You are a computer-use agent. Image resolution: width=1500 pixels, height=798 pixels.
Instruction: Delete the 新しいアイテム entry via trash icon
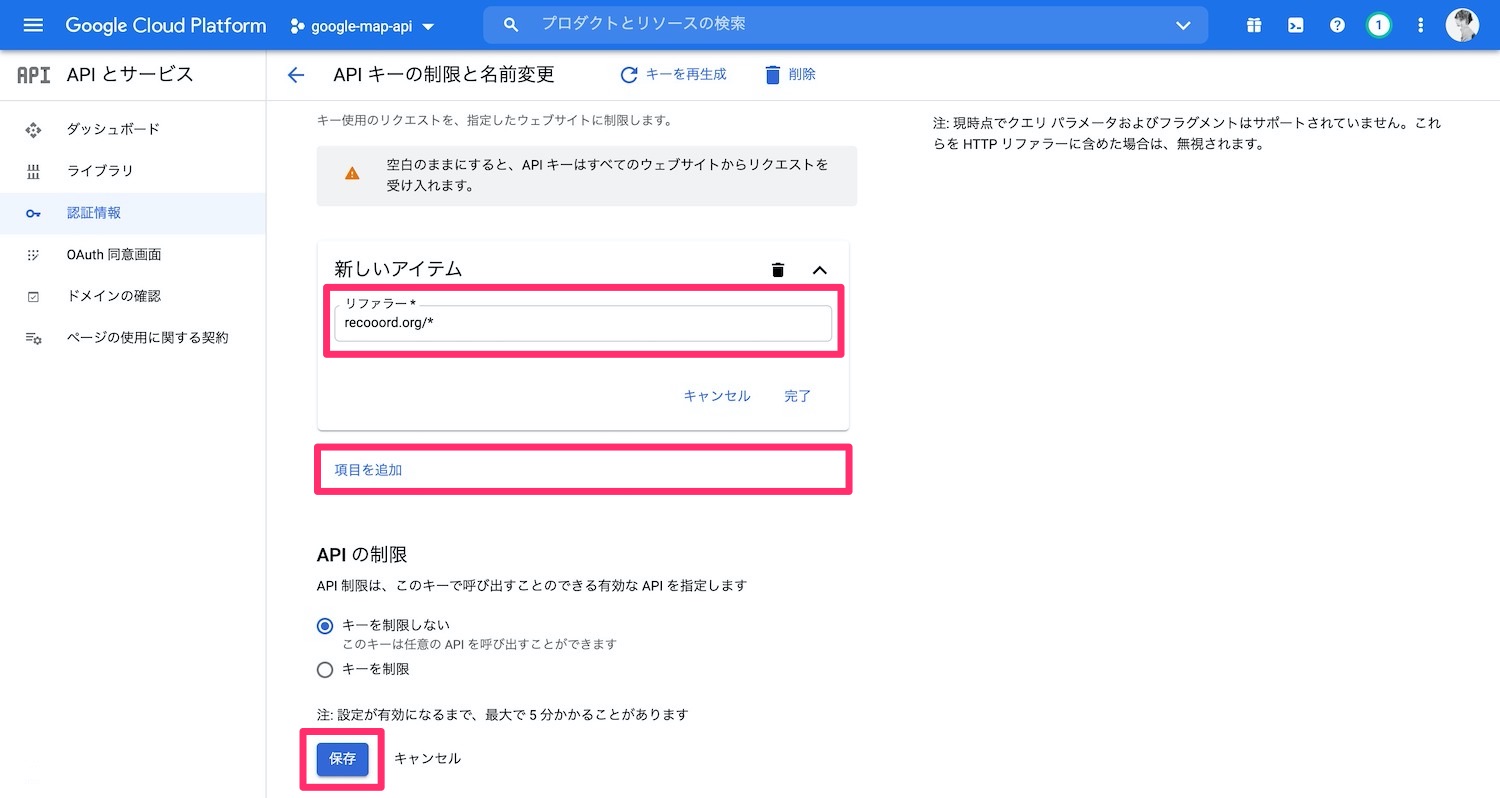[778, 269]
